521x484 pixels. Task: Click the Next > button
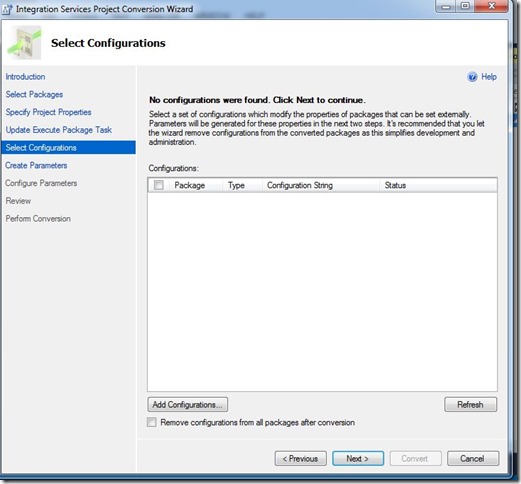pyautogui.click(x=358, y=459)
